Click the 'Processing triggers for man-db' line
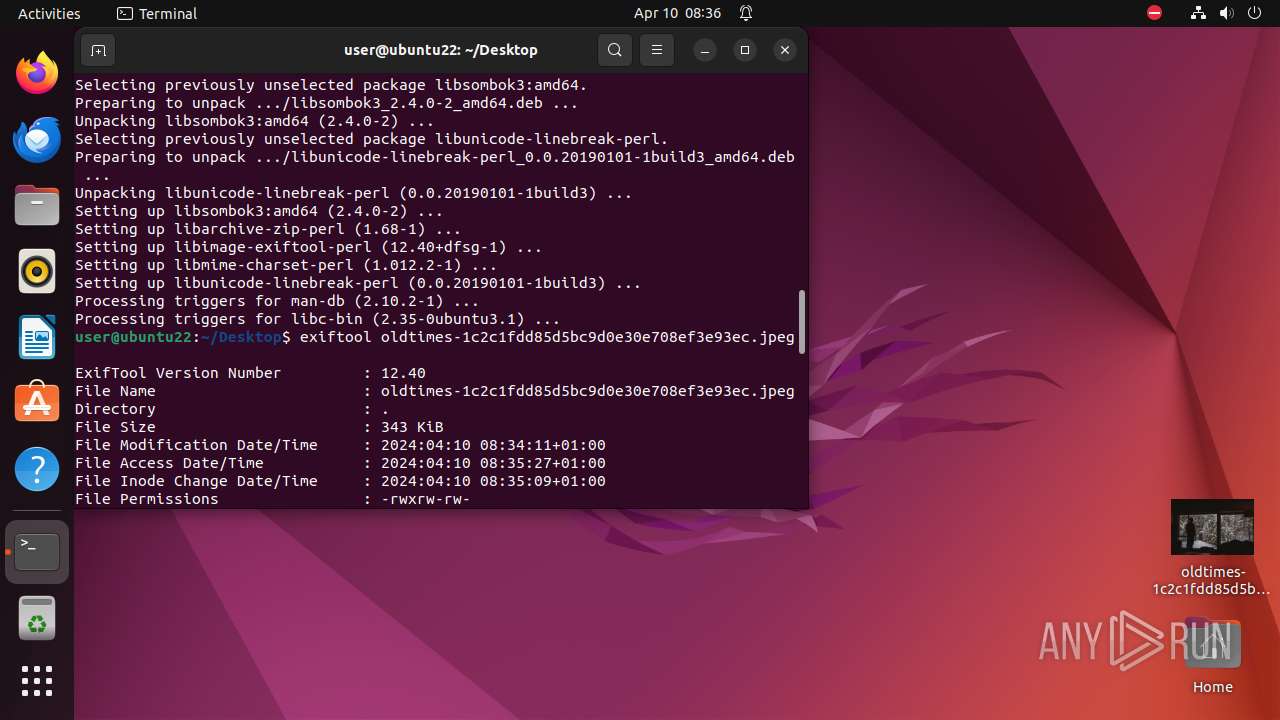Screen dimensions: 1280x720 [x=277, y=301]
